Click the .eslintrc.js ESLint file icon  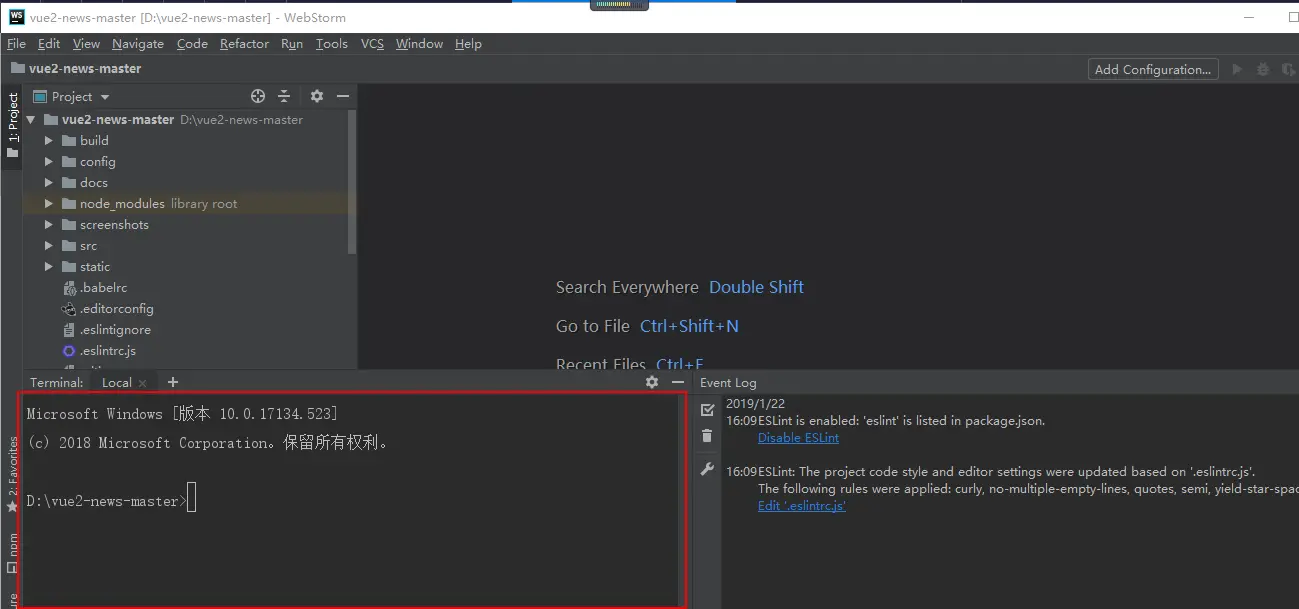69,350
